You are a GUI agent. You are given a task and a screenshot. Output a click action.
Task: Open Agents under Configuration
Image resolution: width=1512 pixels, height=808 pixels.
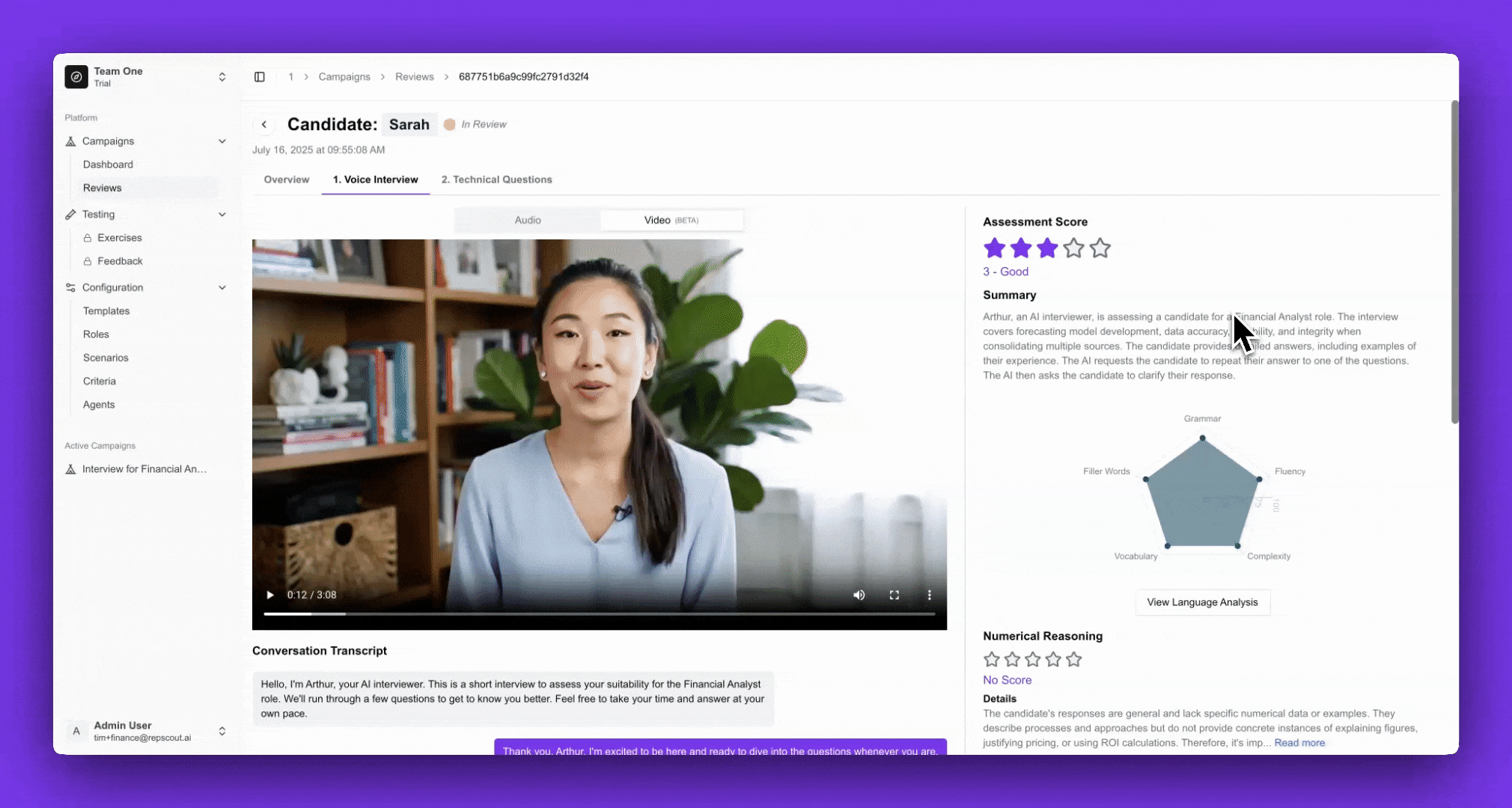pyautogui.click(x=99, y=405)
